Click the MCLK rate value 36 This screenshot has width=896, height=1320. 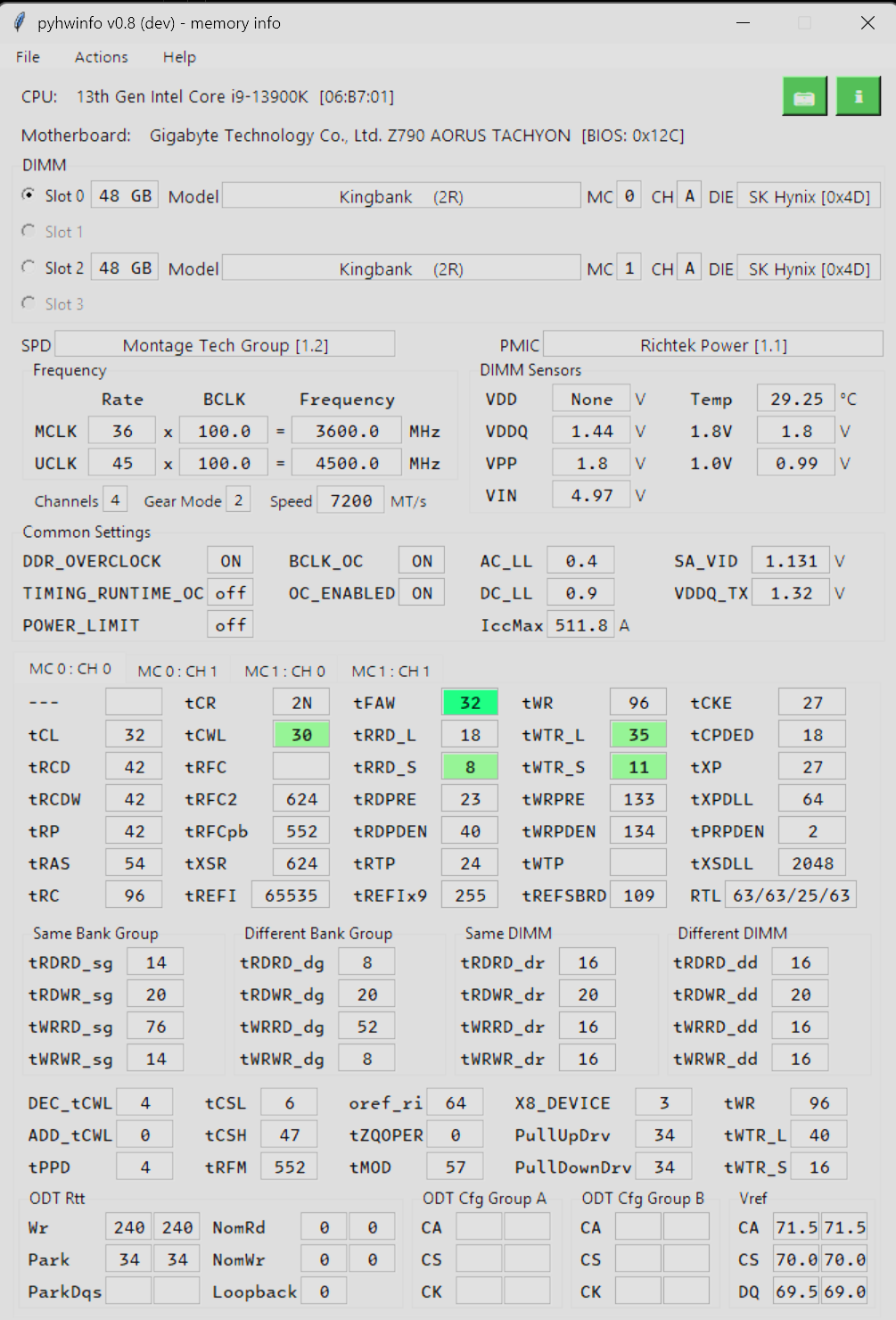coord(122,431)
